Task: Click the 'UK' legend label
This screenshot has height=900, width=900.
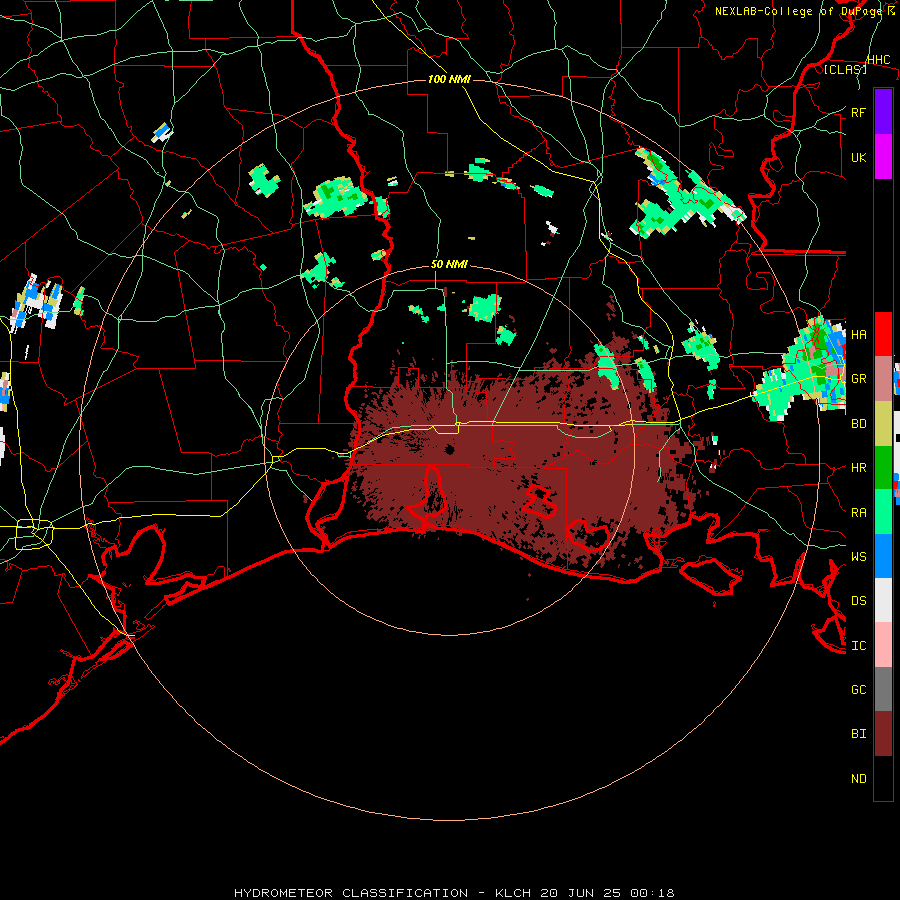Action: tap(858, 157)
